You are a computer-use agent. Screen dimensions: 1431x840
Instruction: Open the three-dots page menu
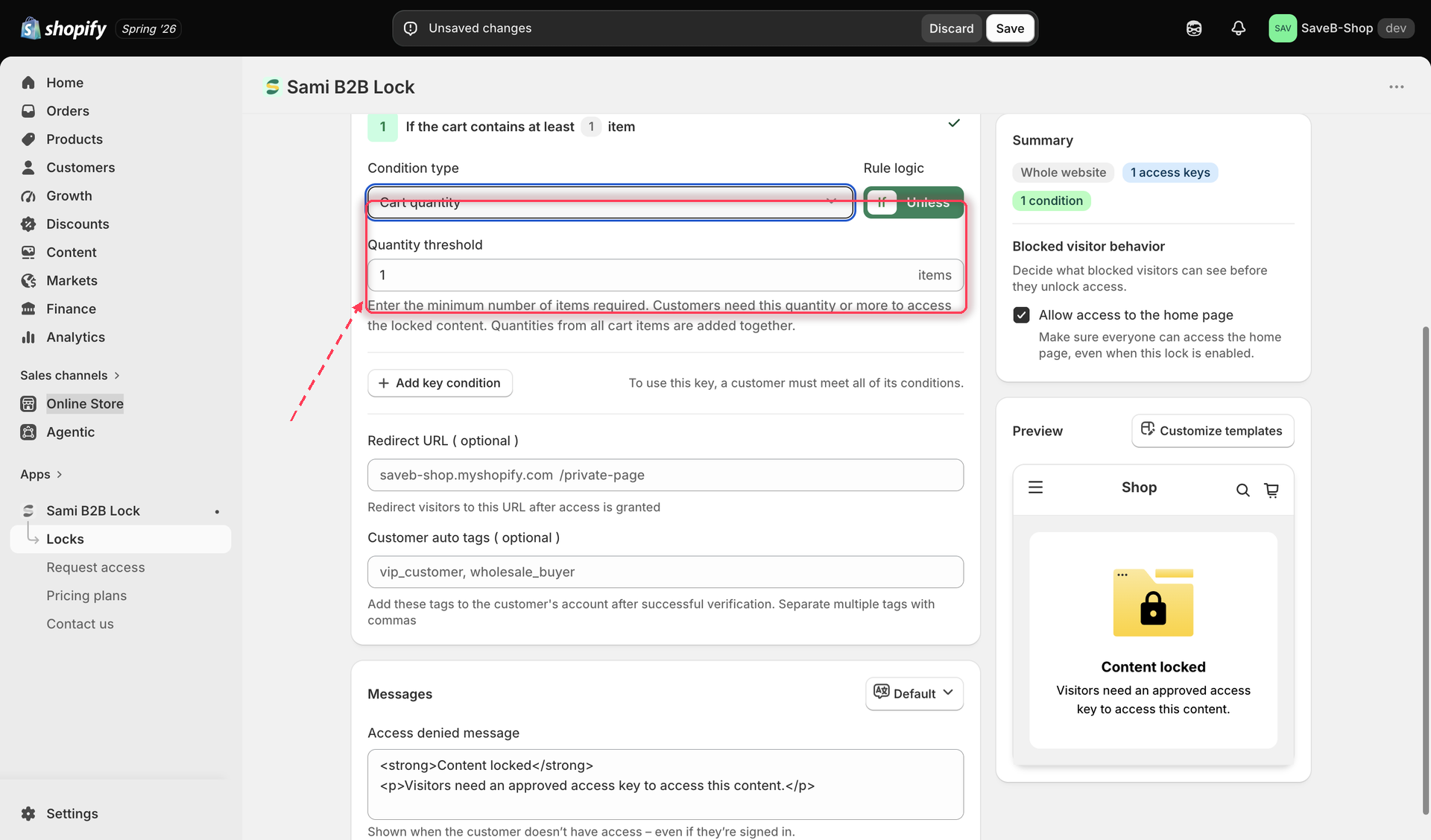[1396, 87]
